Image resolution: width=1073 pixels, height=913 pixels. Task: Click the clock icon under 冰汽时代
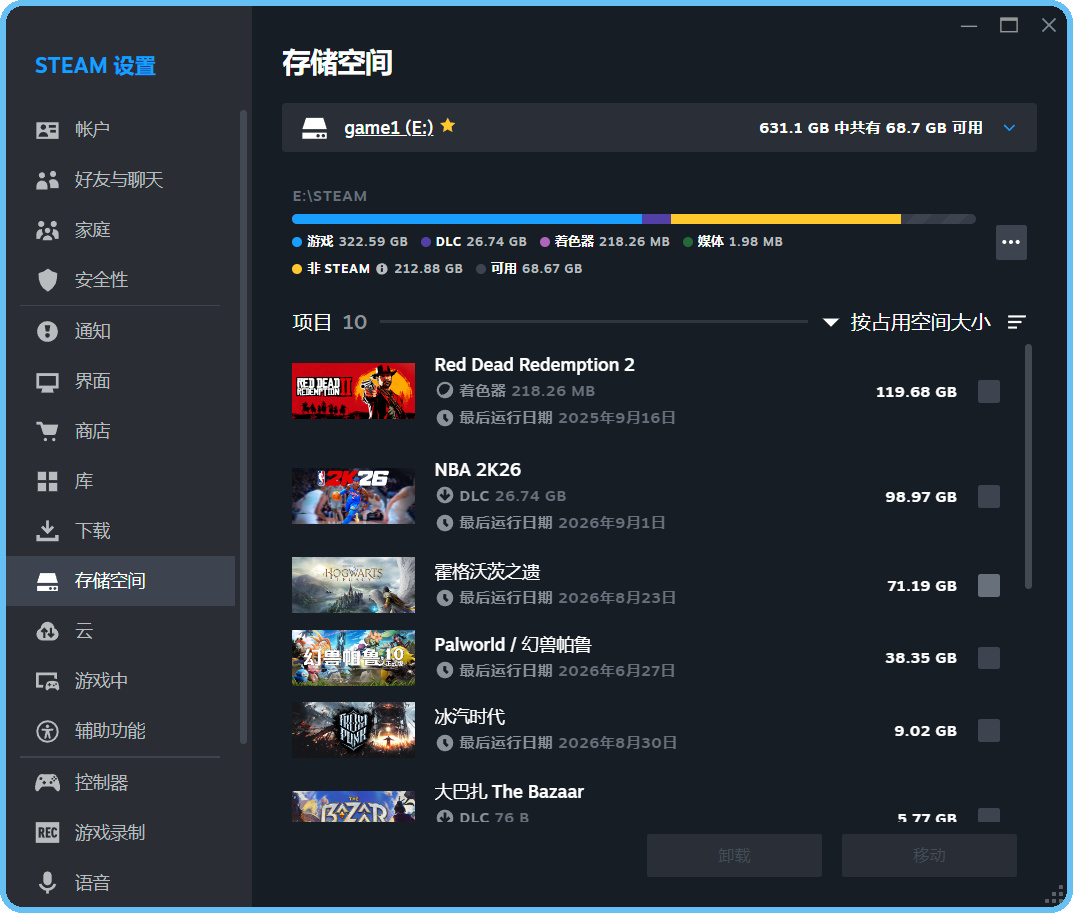pos(445,743)
